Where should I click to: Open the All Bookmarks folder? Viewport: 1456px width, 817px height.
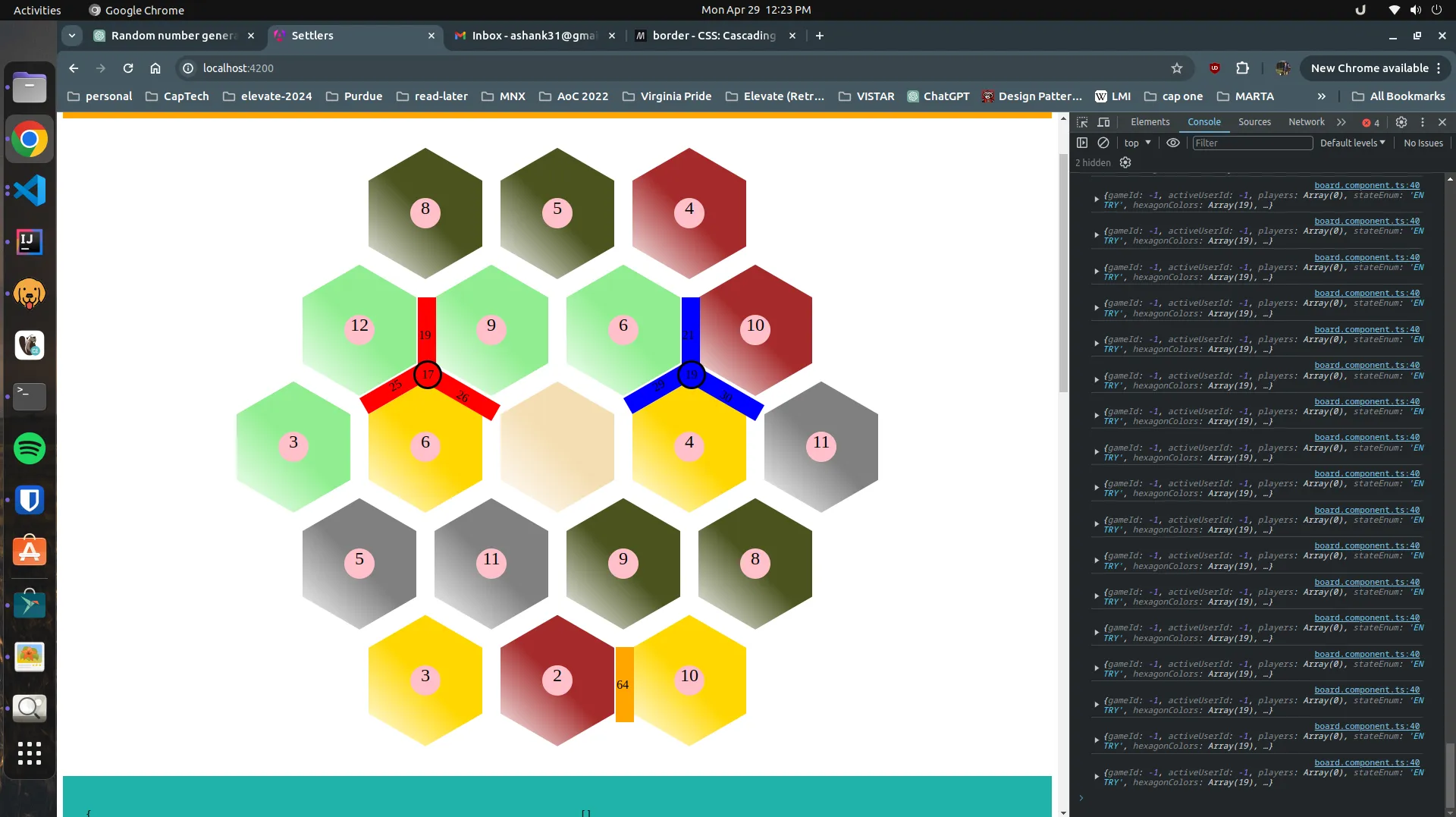pyautogui.click(x=1398, y=96)
